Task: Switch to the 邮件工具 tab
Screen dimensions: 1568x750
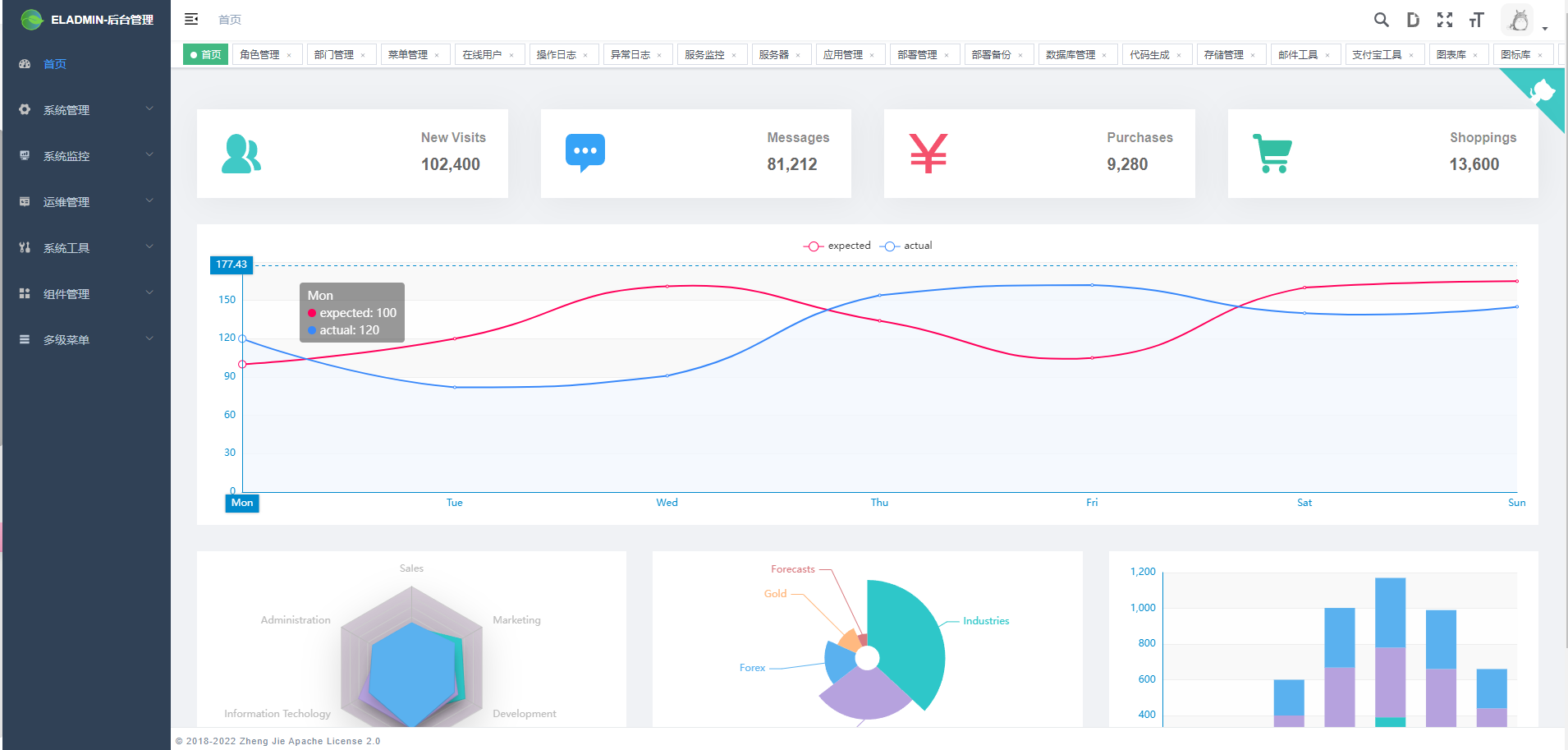Action: (x=1305, y=54)
